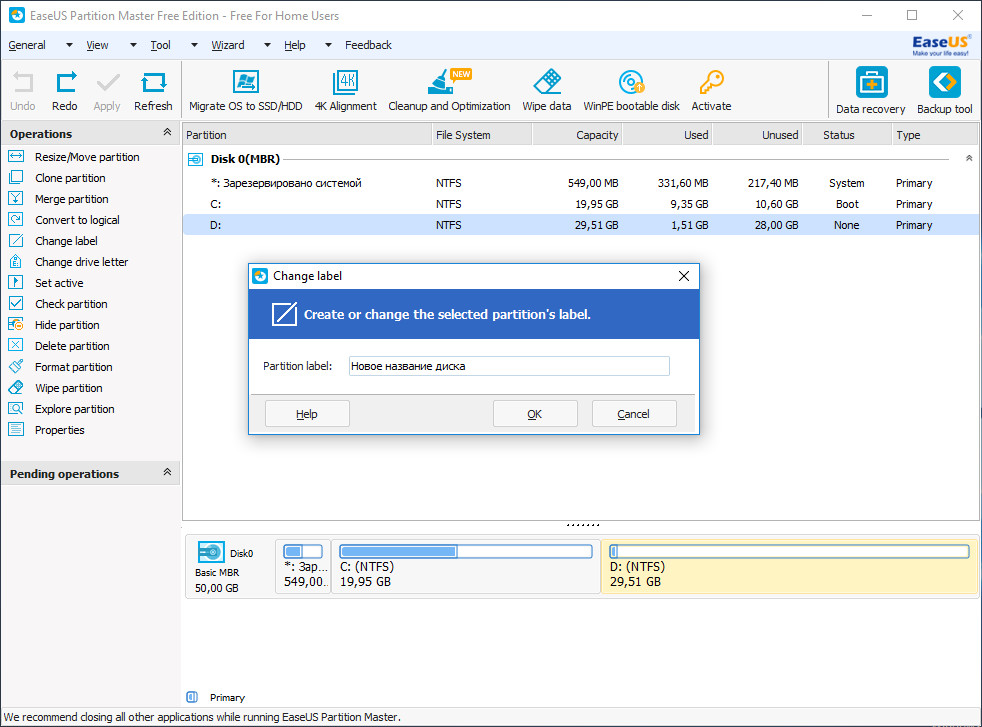
Task: Collapse the Disk 0(MBR) group
Action: point(969,158)
